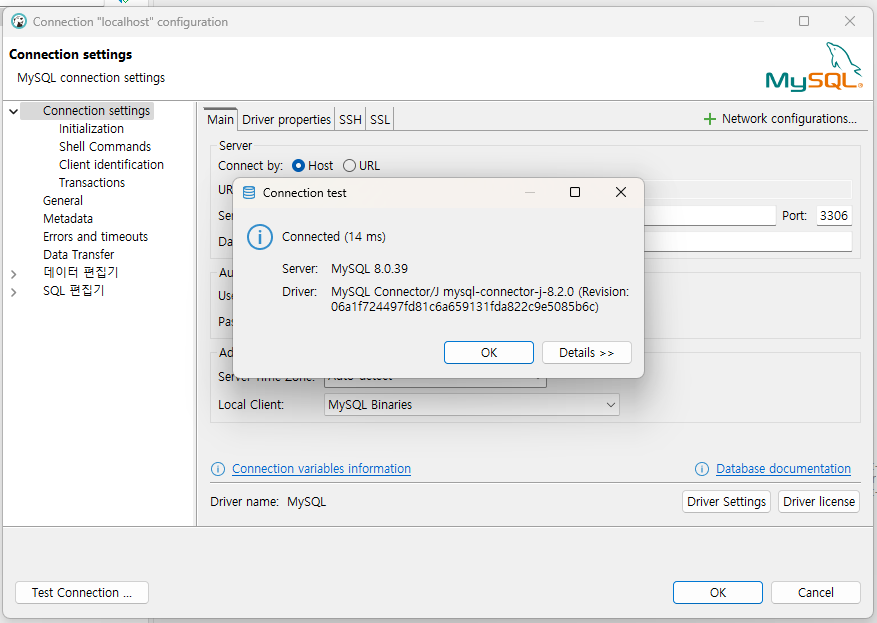Maximize the Connection configuration window

click(x=804, y=21)
